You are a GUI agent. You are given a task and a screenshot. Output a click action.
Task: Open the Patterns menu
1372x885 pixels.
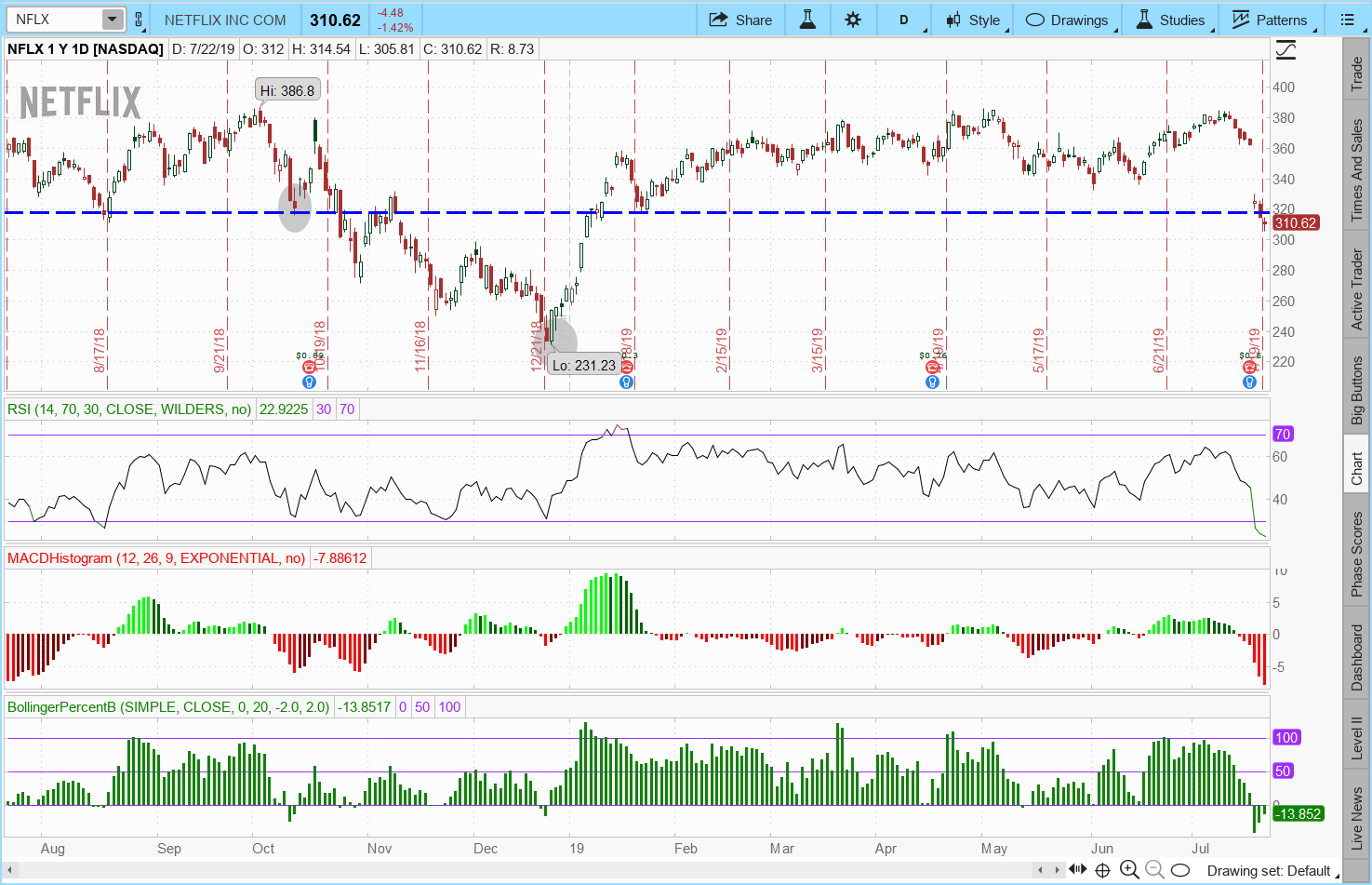click(1270, 20)
